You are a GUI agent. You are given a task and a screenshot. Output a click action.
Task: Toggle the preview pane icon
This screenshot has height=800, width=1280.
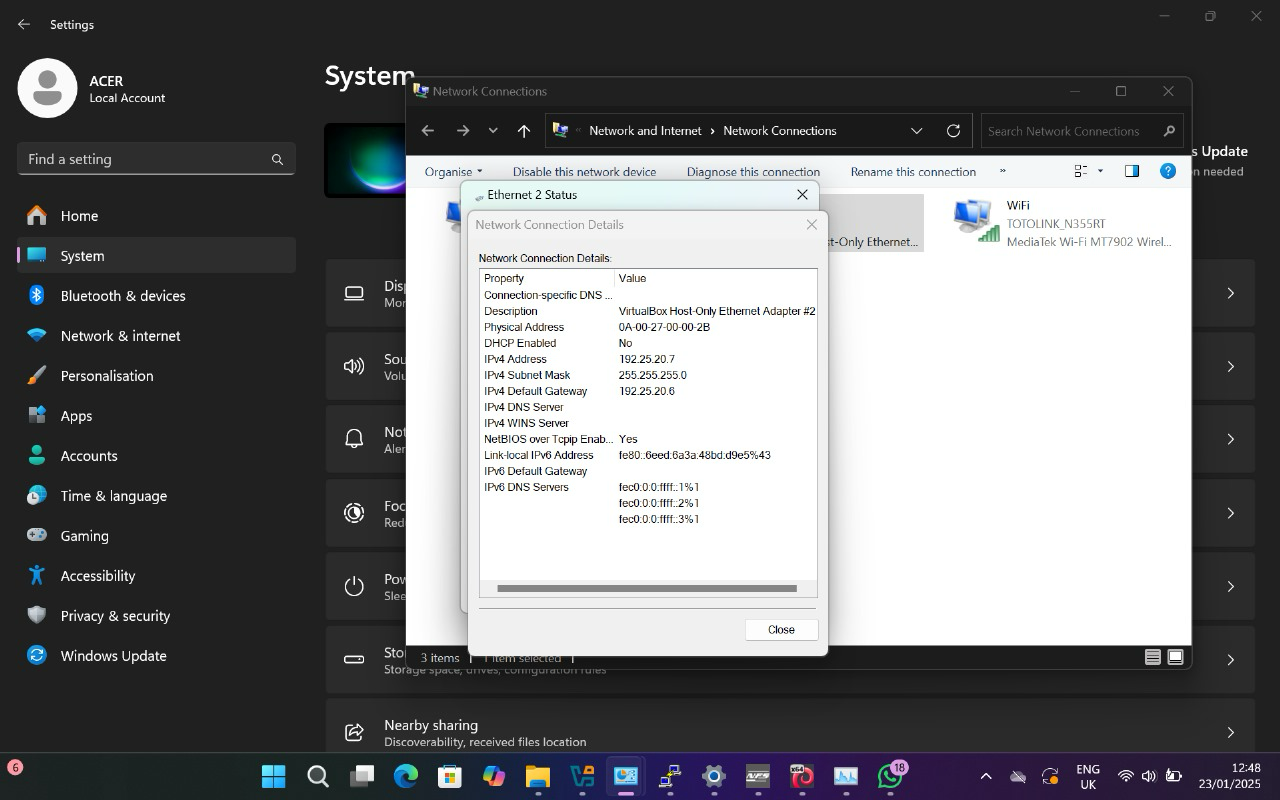pos(1132,171)
